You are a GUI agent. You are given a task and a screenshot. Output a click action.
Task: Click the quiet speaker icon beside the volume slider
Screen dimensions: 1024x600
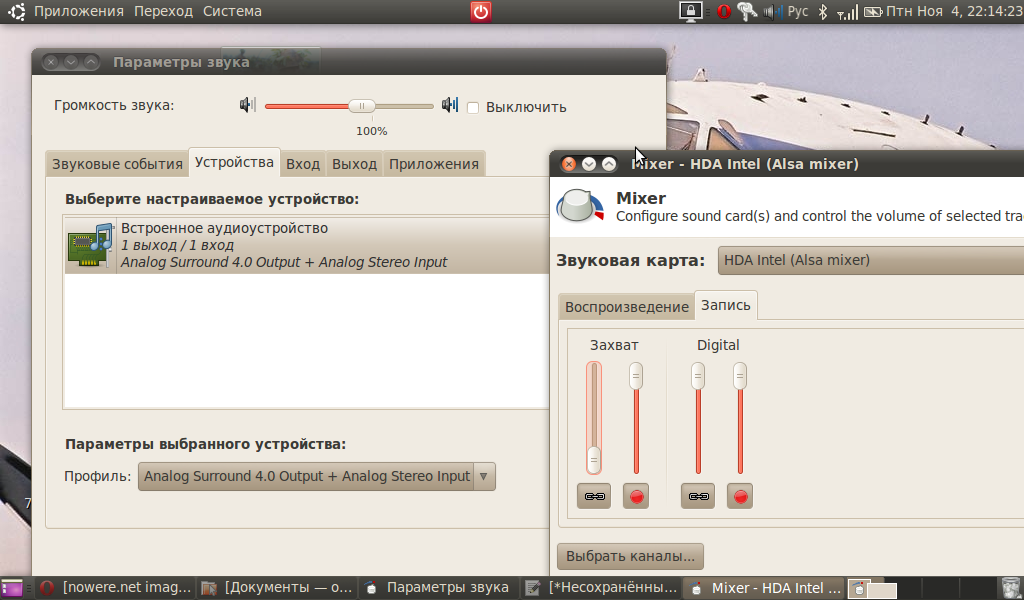tap(248, 105)
